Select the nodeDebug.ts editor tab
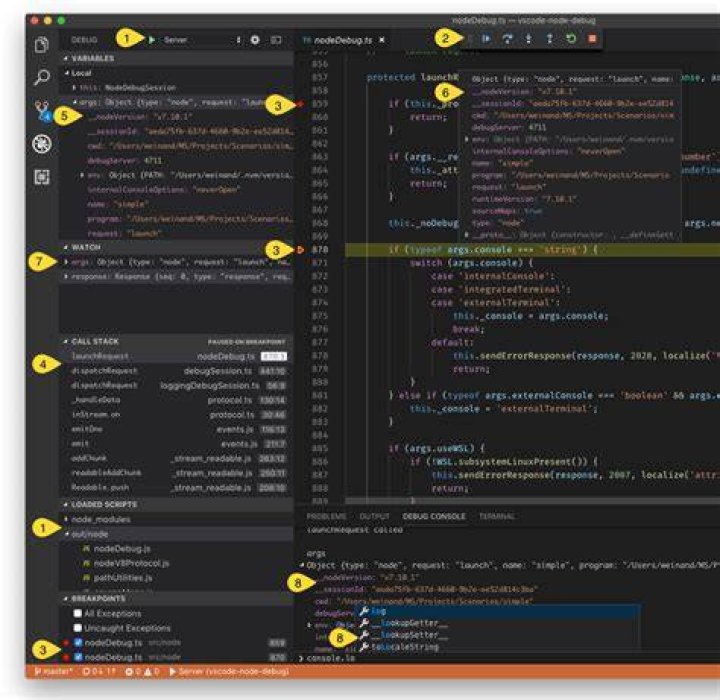Viewport: 720px width, 700px height. pyautogui.click(x=342, y=40)
